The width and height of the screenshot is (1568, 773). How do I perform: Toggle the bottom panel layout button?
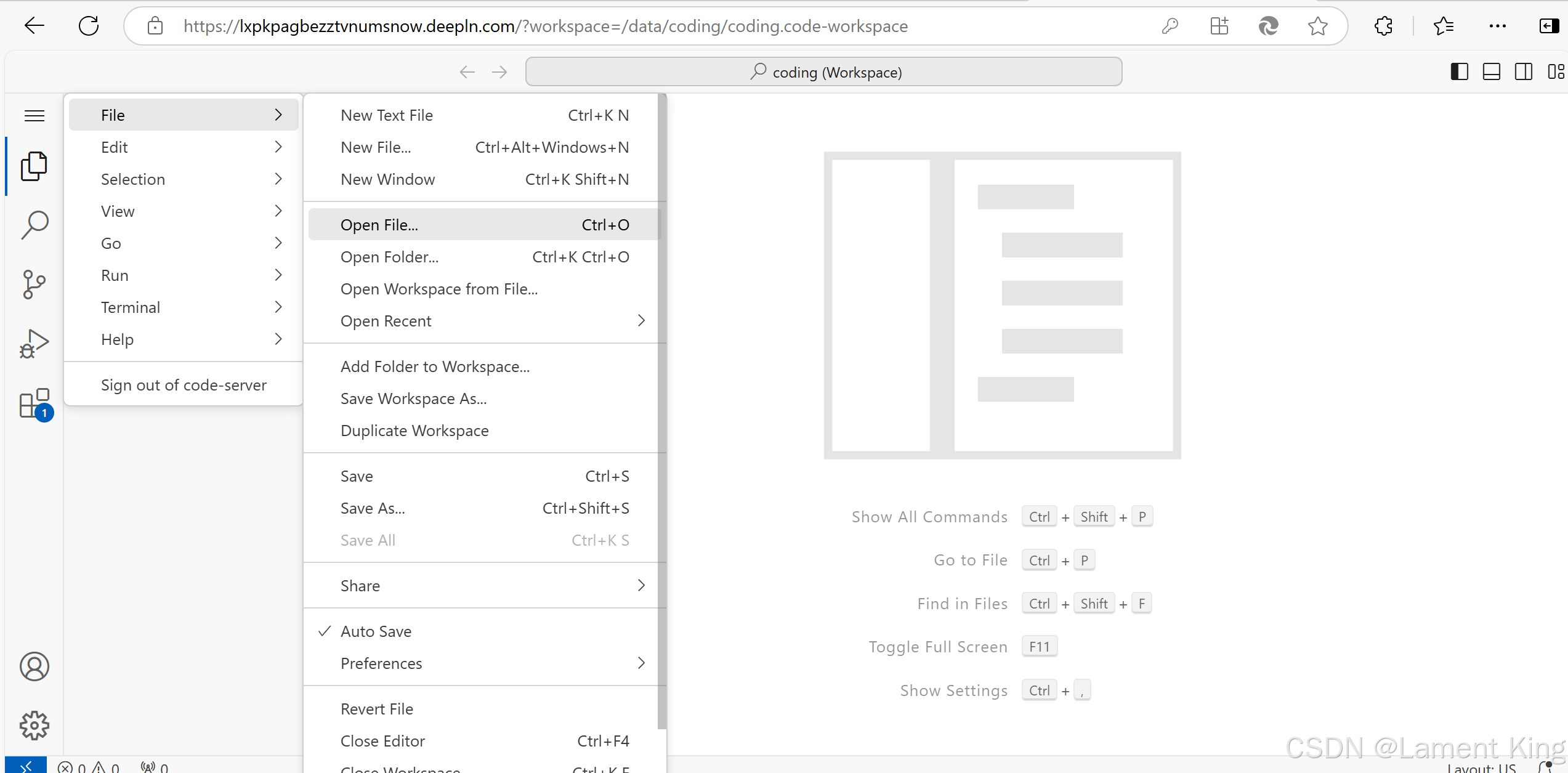click(1491, 72)
